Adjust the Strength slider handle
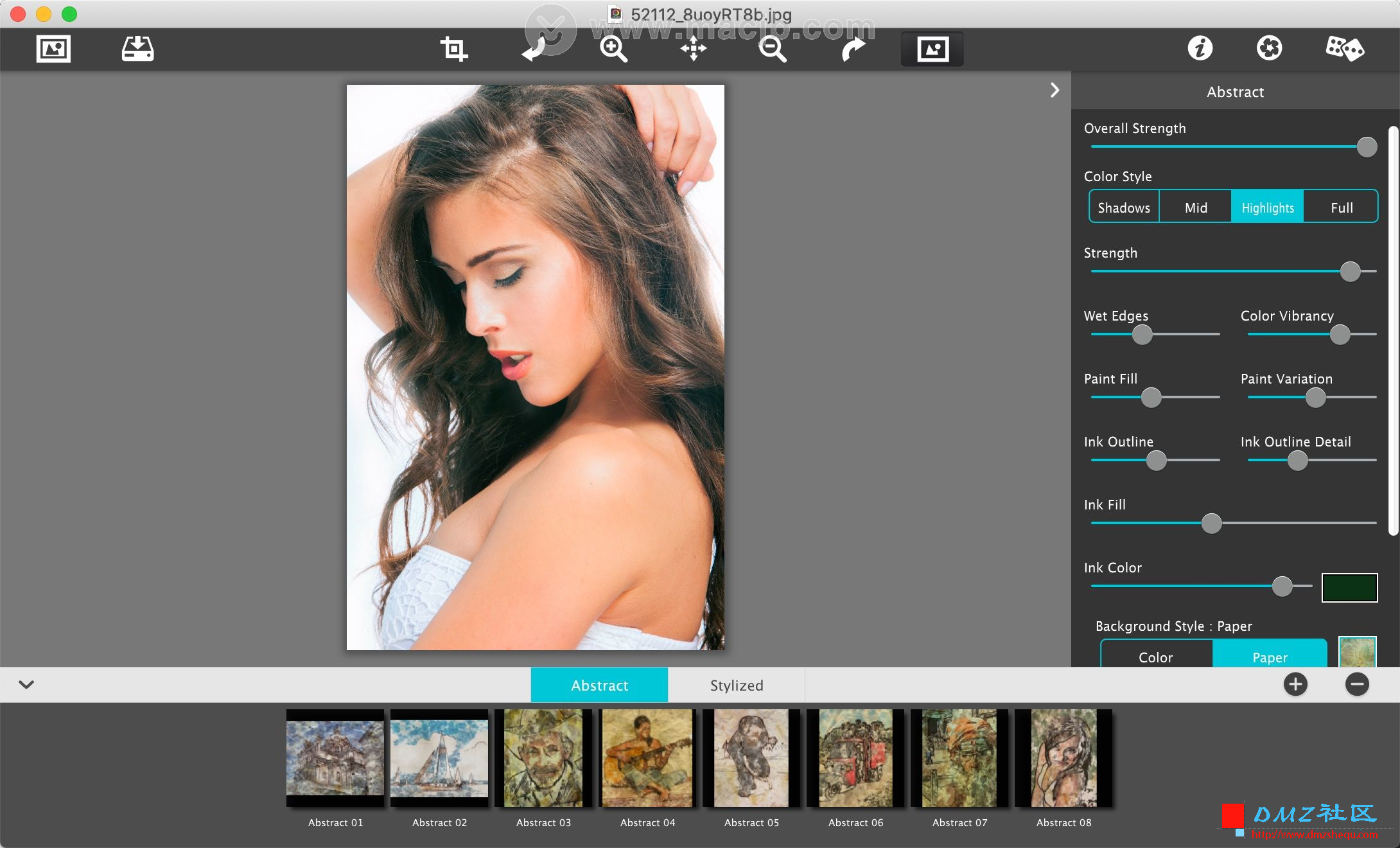 (1351, 272)
